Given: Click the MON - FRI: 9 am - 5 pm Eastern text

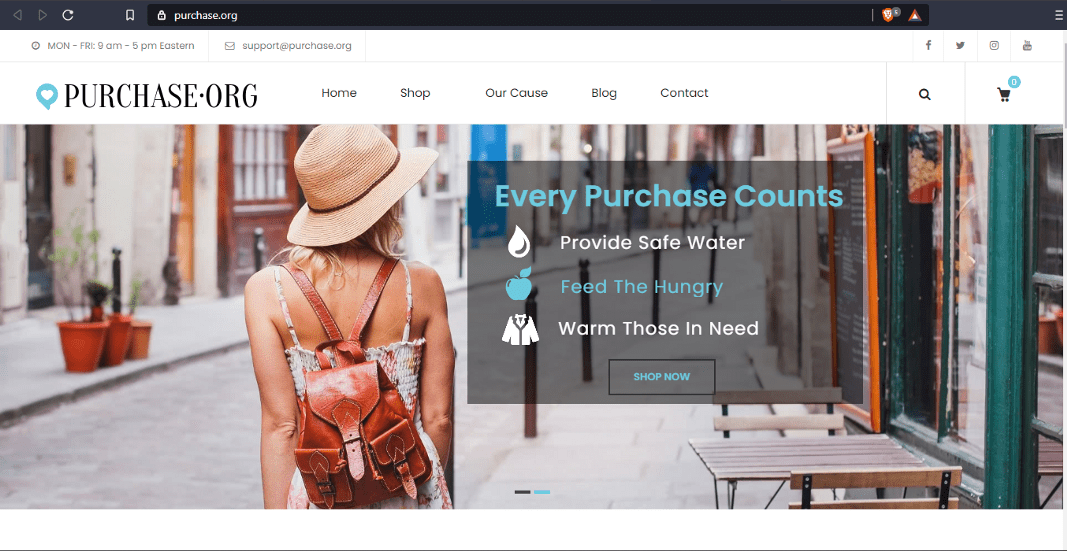Looking at the screenshot, I should [x=120, y=46].
